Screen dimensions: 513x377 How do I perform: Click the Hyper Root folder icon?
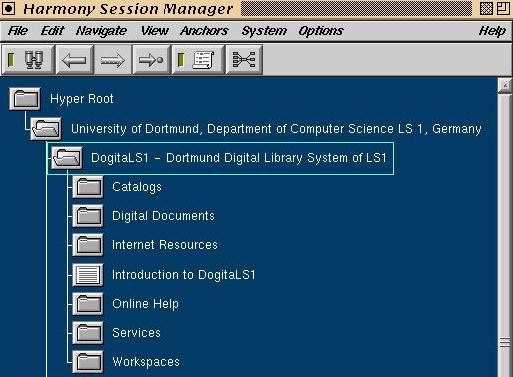(x=25, y=99)
